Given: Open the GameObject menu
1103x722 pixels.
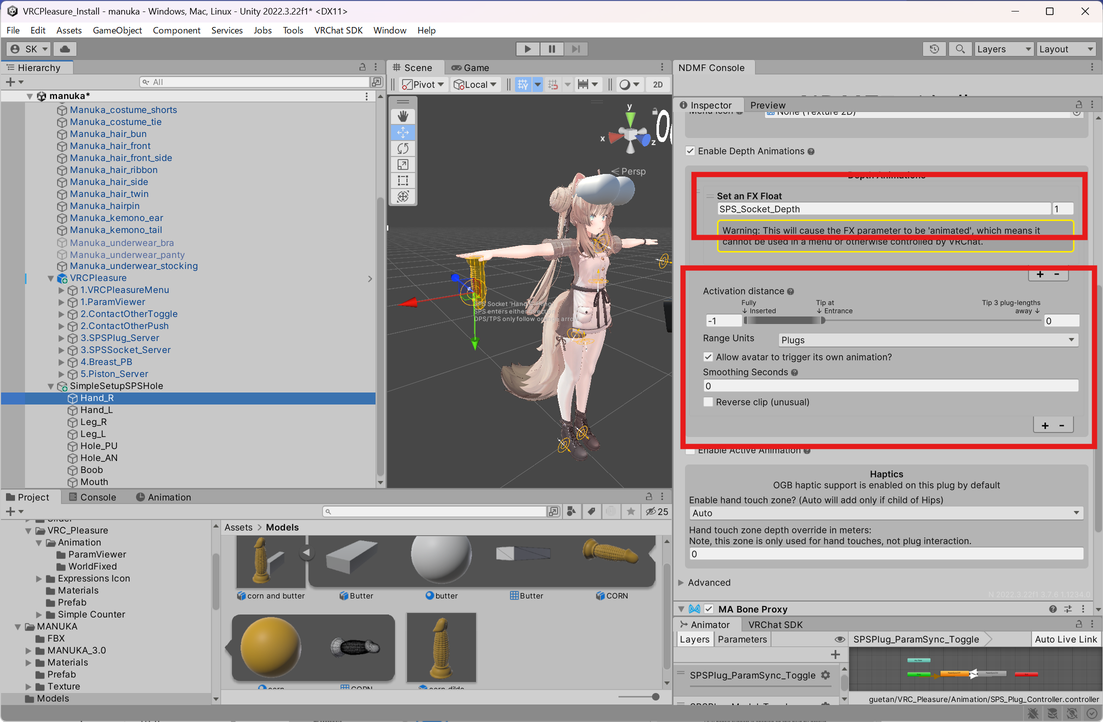Looking at the screenshot, I should pos(117,30).
